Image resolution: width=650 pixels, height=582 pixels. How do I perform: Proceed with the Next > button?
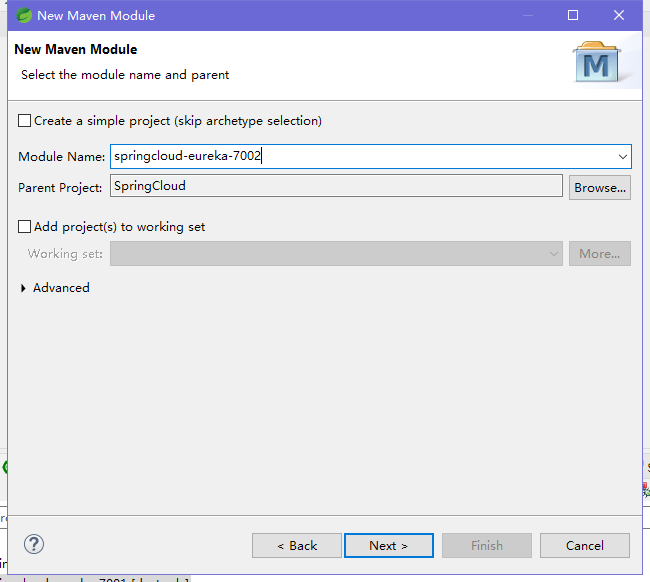(389, 546)
